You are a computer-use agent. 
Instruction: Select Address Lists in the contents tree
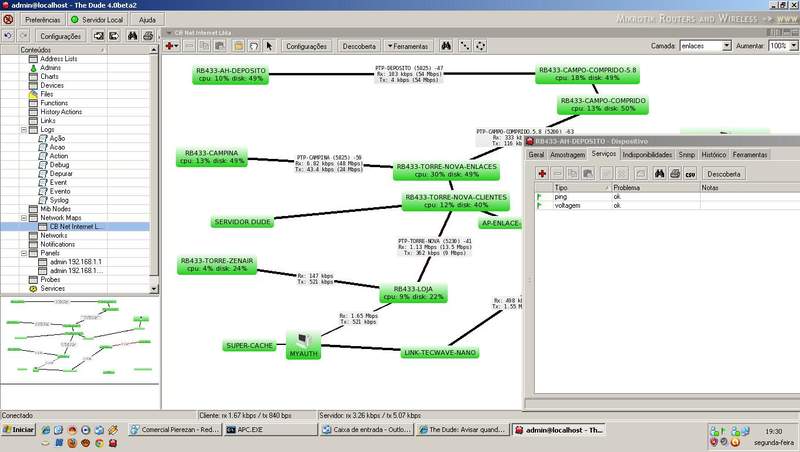(x=59, y=59)
